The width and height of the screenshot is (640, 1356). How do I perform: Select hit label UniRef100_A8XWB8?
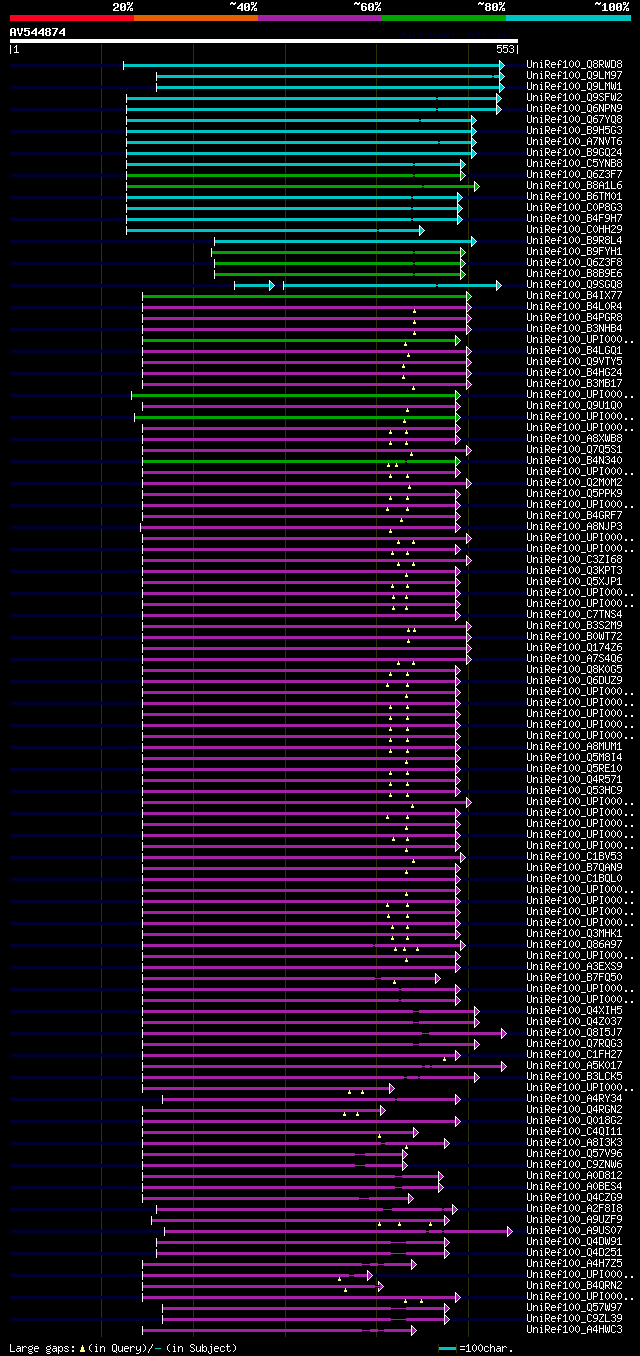coord(574,438)
